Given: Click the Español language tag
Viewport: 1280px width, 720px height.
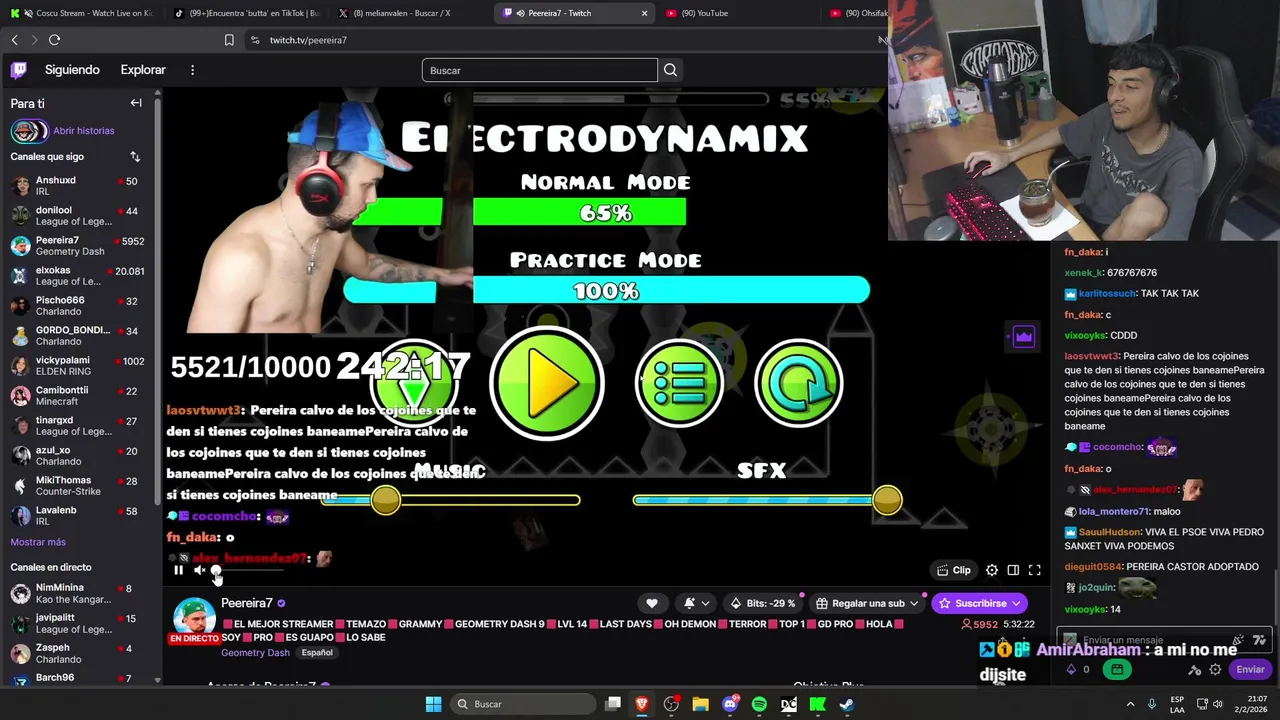Looking at the screenshot, I should click(x=317, y=653).
